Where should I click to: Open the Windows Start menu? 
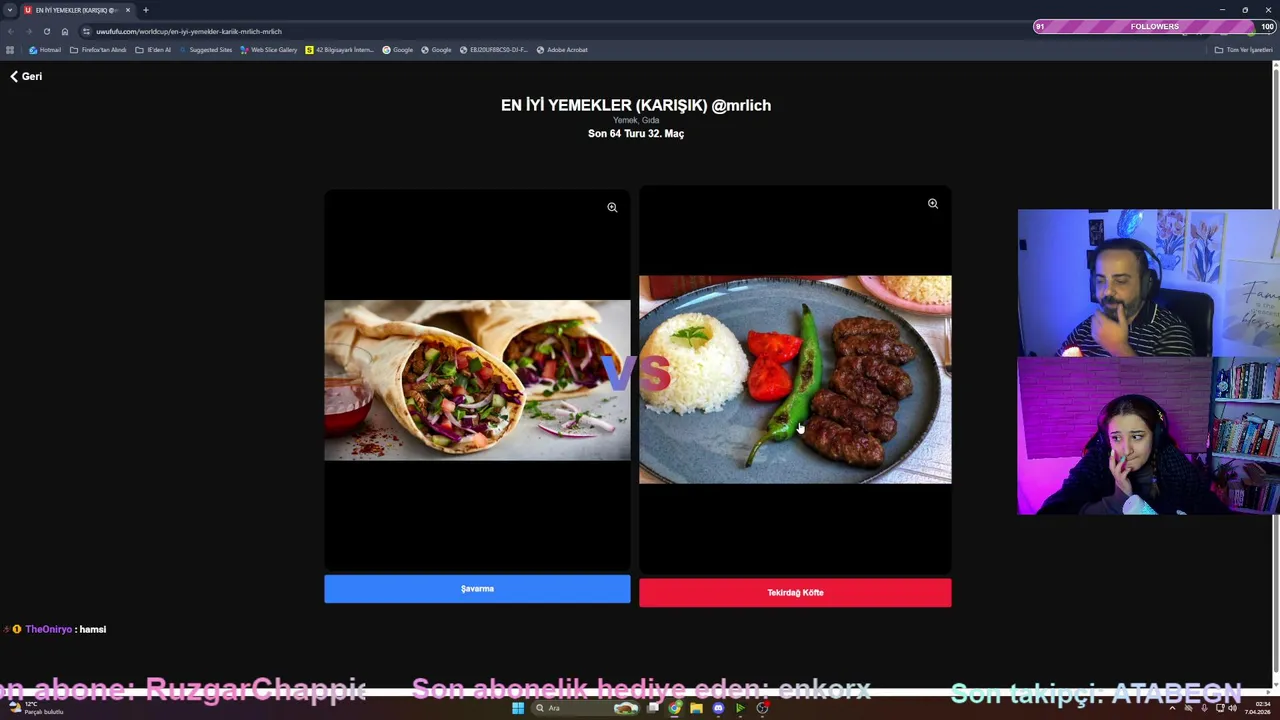(518, 708)
